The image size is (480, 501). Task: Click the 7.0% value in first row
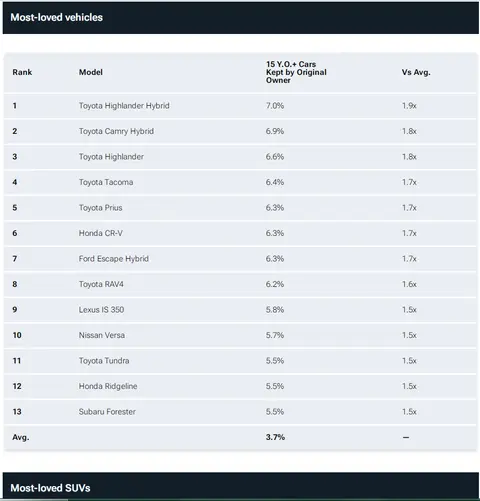click(x=275, y=106)
